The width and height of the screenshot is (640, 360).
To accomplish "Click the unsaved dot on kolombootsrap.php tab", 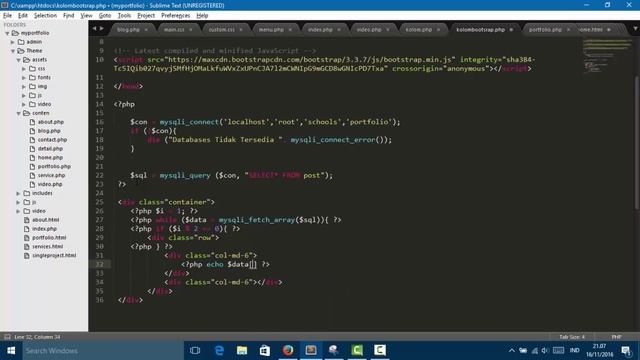I will tap(511, 30).
